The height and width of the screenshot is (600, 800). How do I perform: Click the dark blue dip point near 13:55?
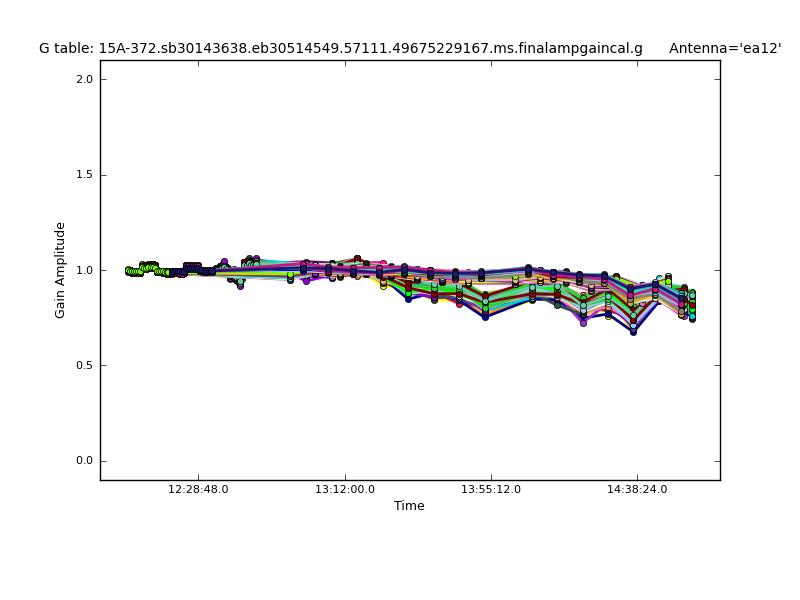[485, 317]
